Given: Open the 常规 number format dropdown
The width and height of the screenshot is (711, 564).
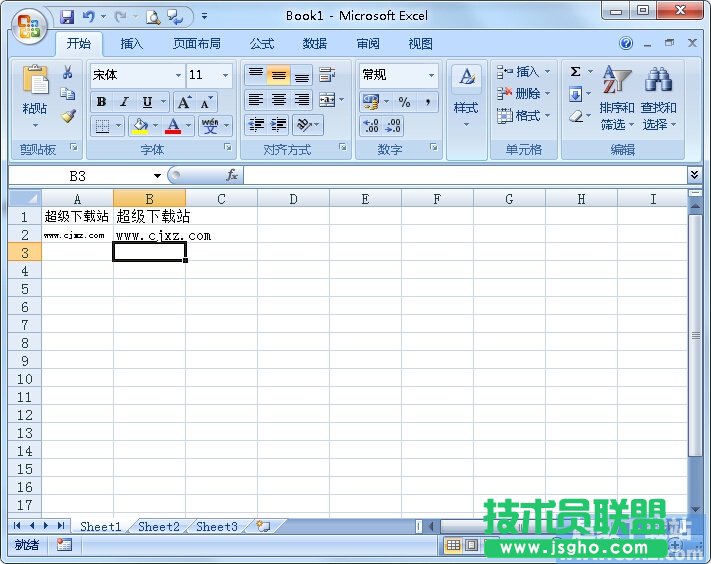Looking at the screenshot, I should click(x=431, y=75).
